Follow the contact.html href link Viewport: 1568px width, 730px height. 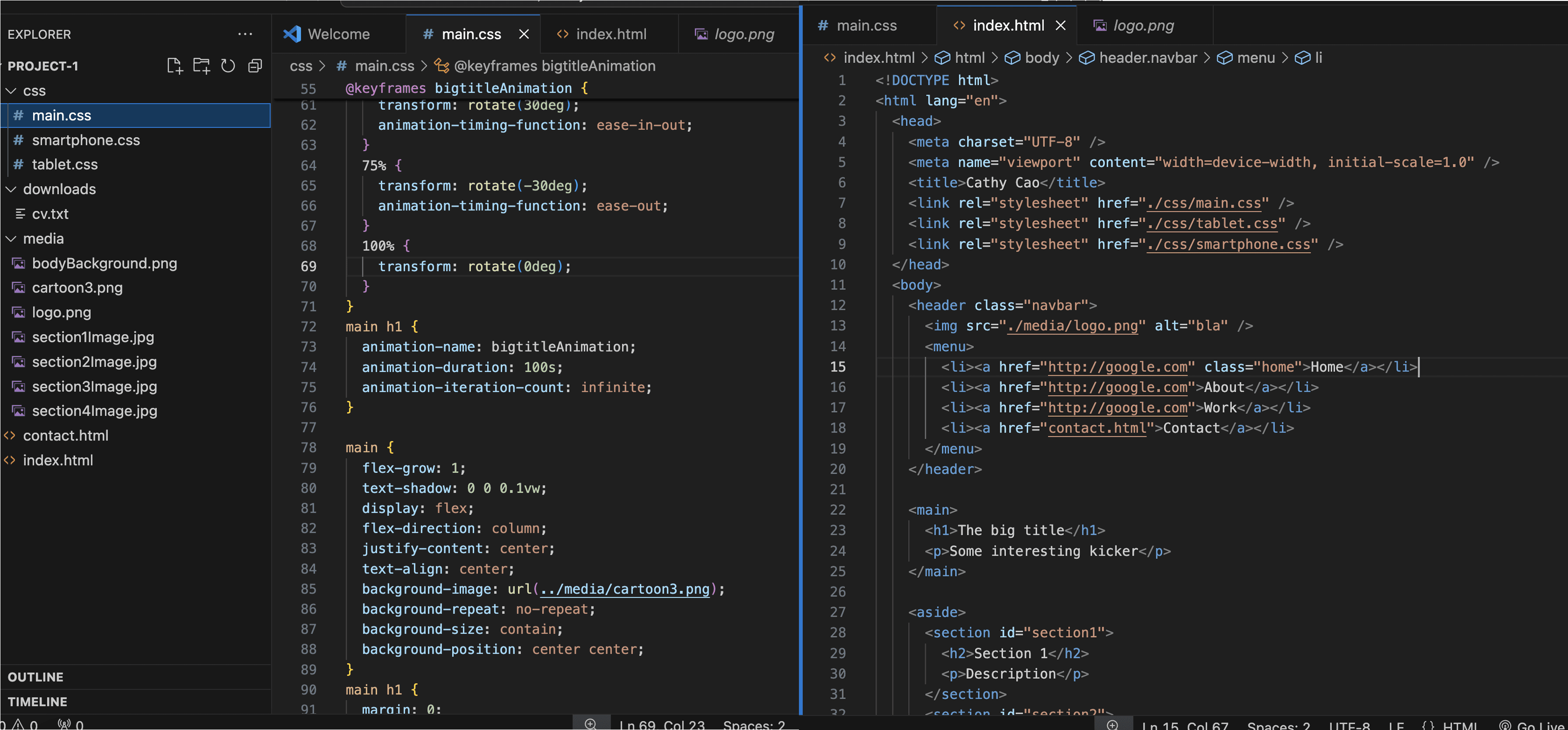pos(1097,428)
